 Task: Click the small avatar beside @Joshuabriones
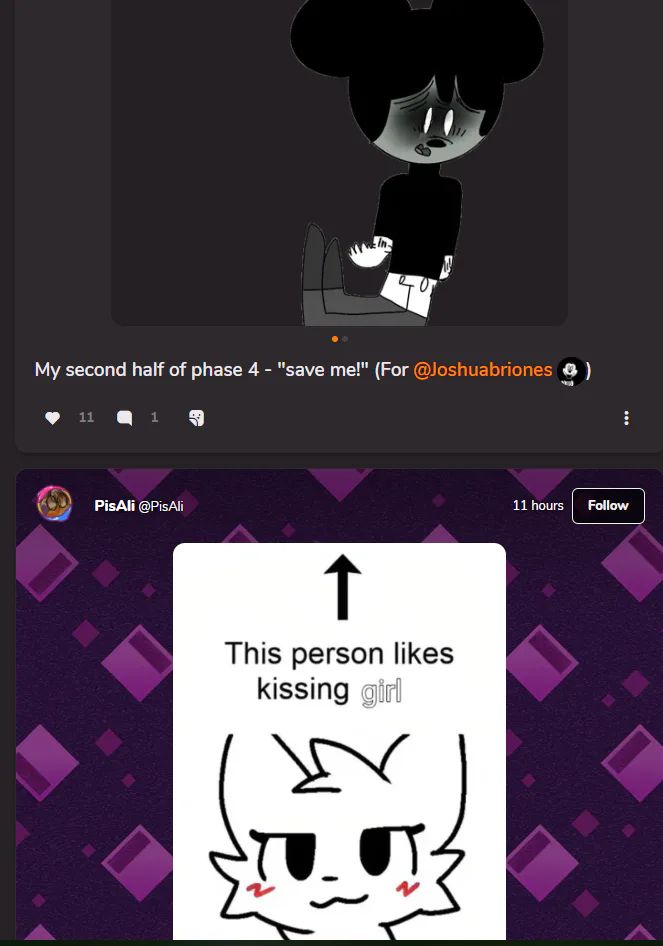coord(570,371)
